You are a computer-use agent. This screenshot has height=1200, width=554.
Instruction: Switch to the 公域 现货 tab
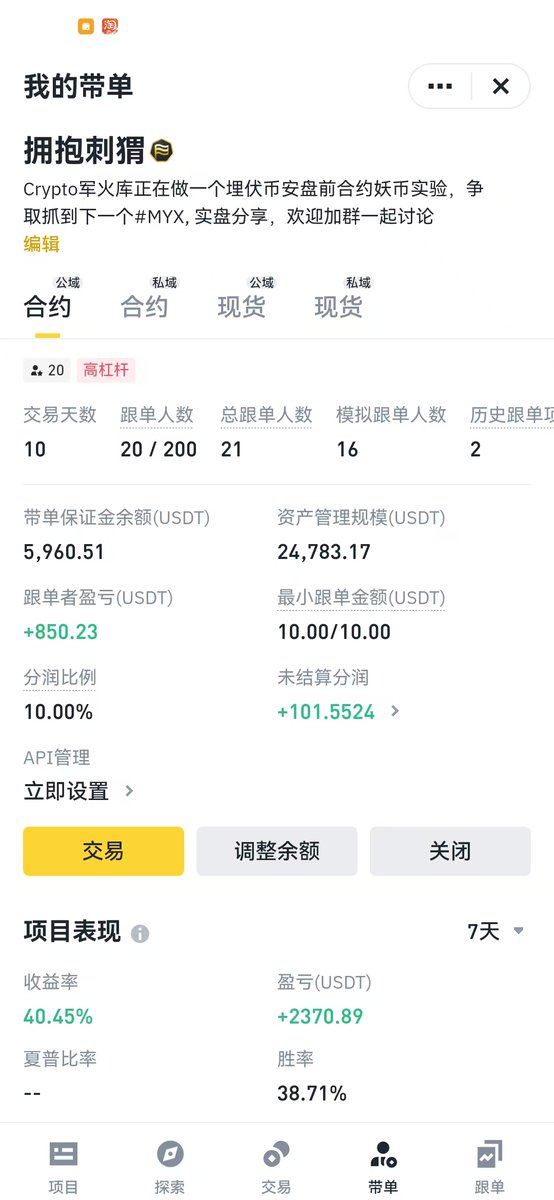242,299
